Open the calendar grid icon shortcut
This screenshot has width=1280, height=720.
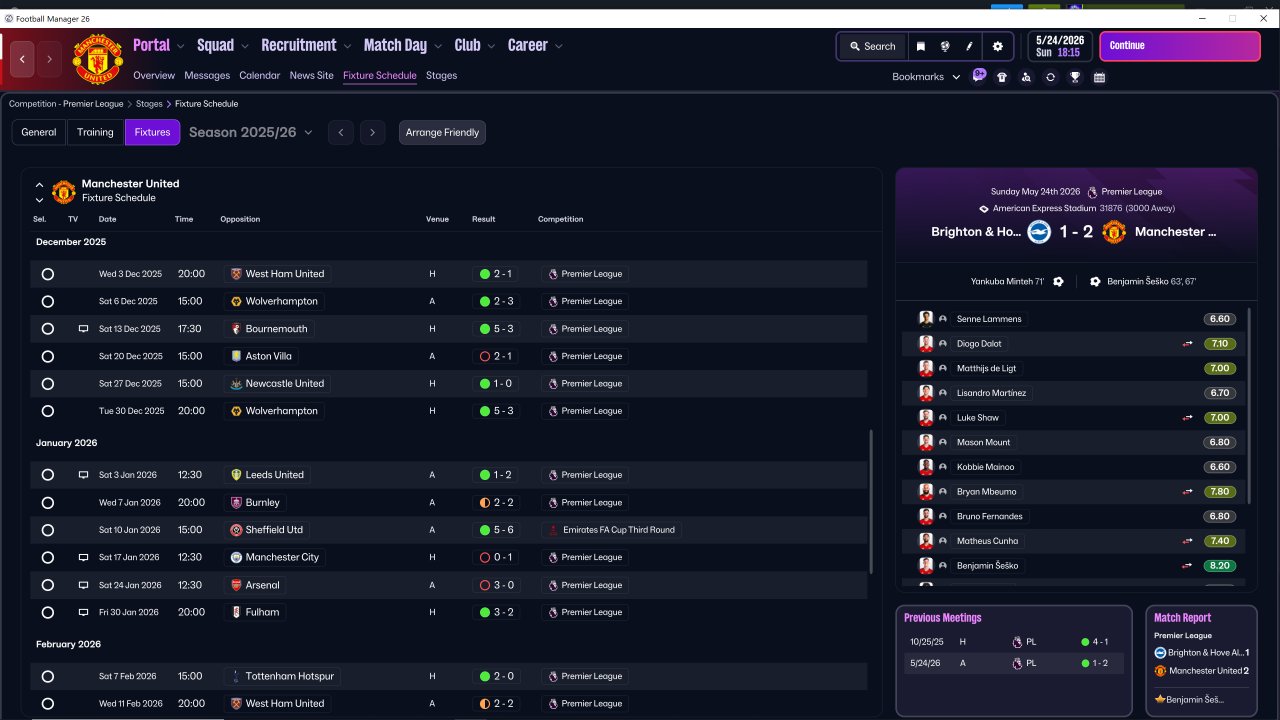[1100, 77]
